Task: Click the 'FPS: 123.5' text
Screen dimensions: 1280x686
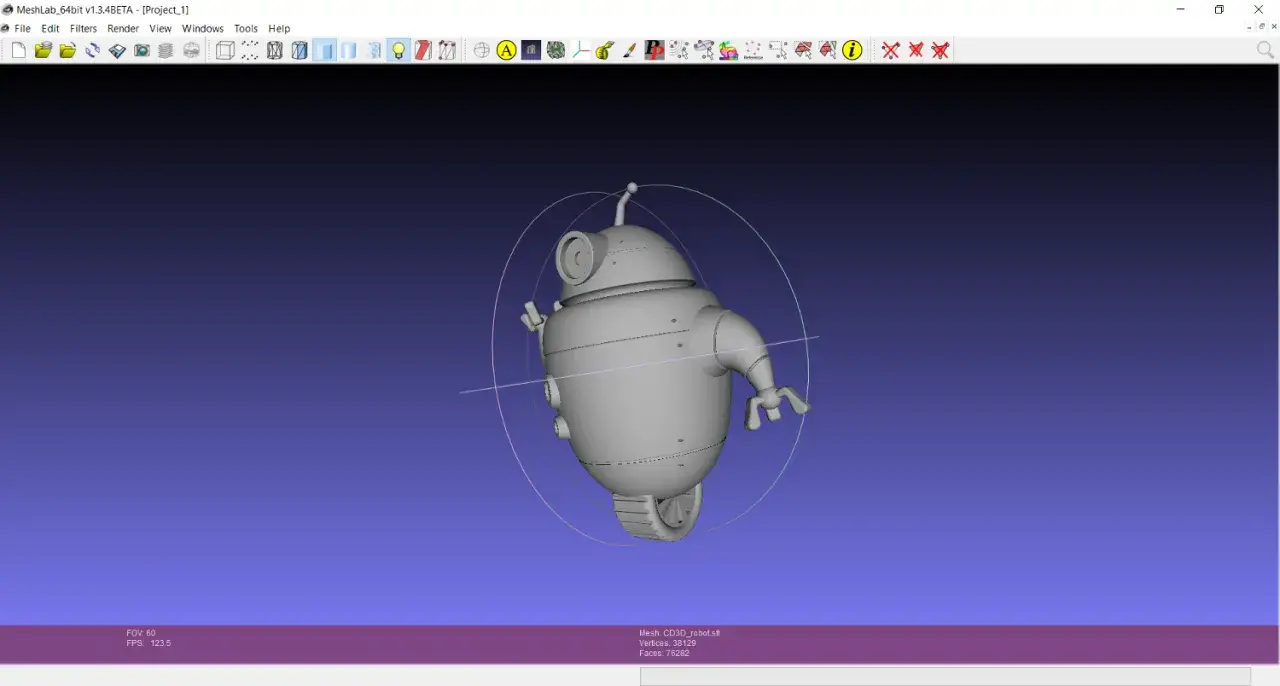Action: [x=149, y=643]
